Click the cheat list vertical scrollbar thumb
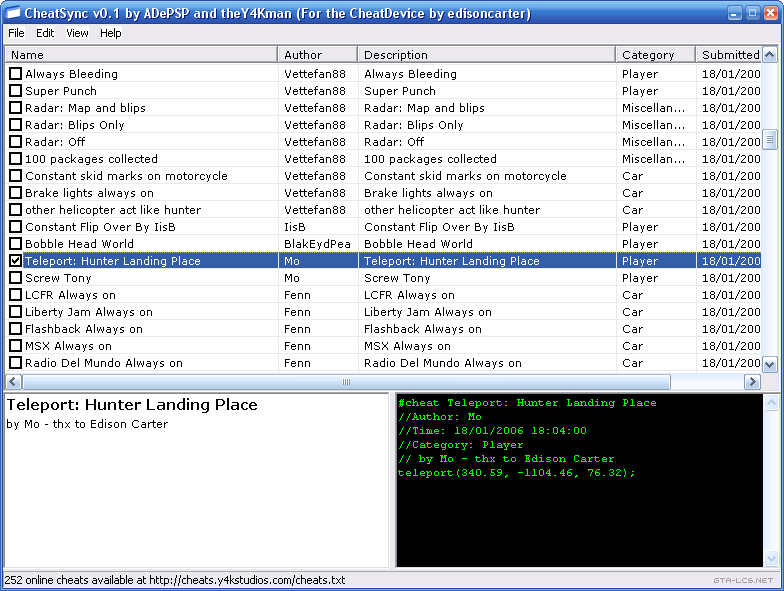This screenshot has width=784, height=591. [770, 140]
